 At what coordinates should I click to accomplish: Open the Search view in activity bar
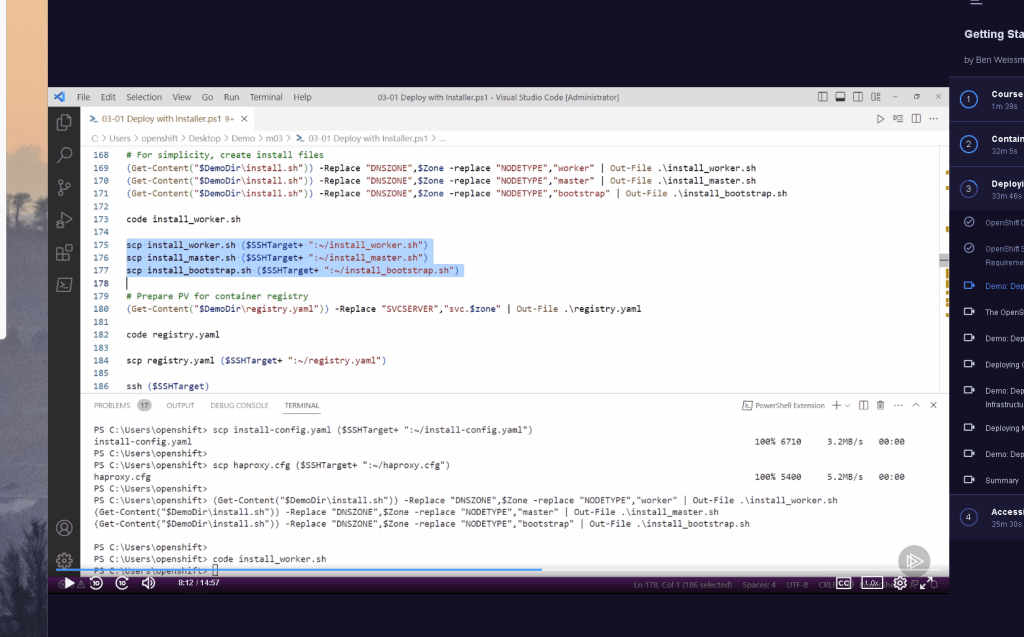(x=64, y=155)
